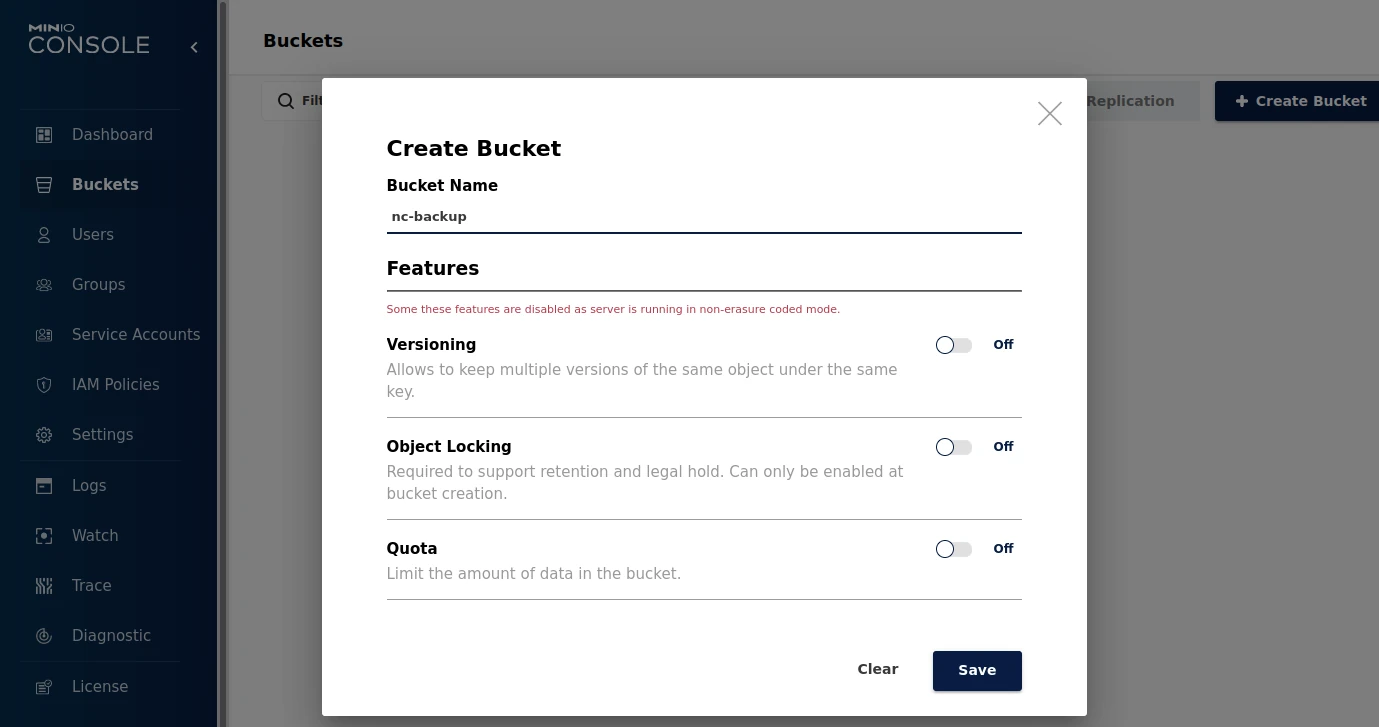This screenshot has width=1379, height=727.
Task: Click the Clear button
Action: [878, 670]
